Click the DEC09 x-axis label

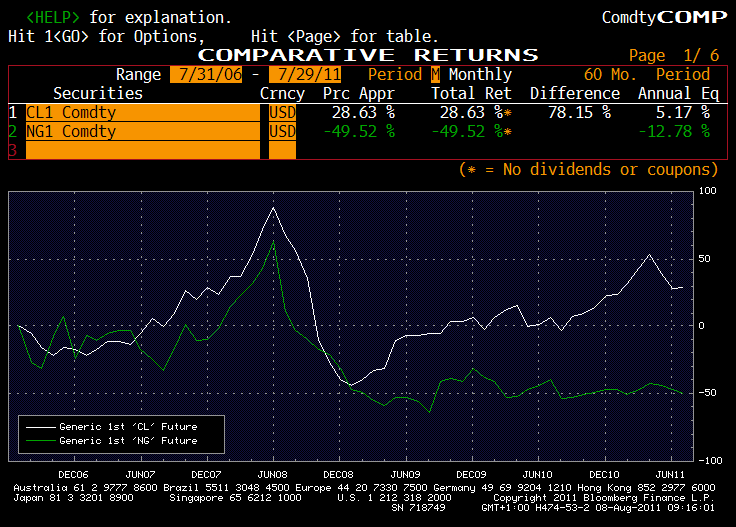tap(471, 474)
